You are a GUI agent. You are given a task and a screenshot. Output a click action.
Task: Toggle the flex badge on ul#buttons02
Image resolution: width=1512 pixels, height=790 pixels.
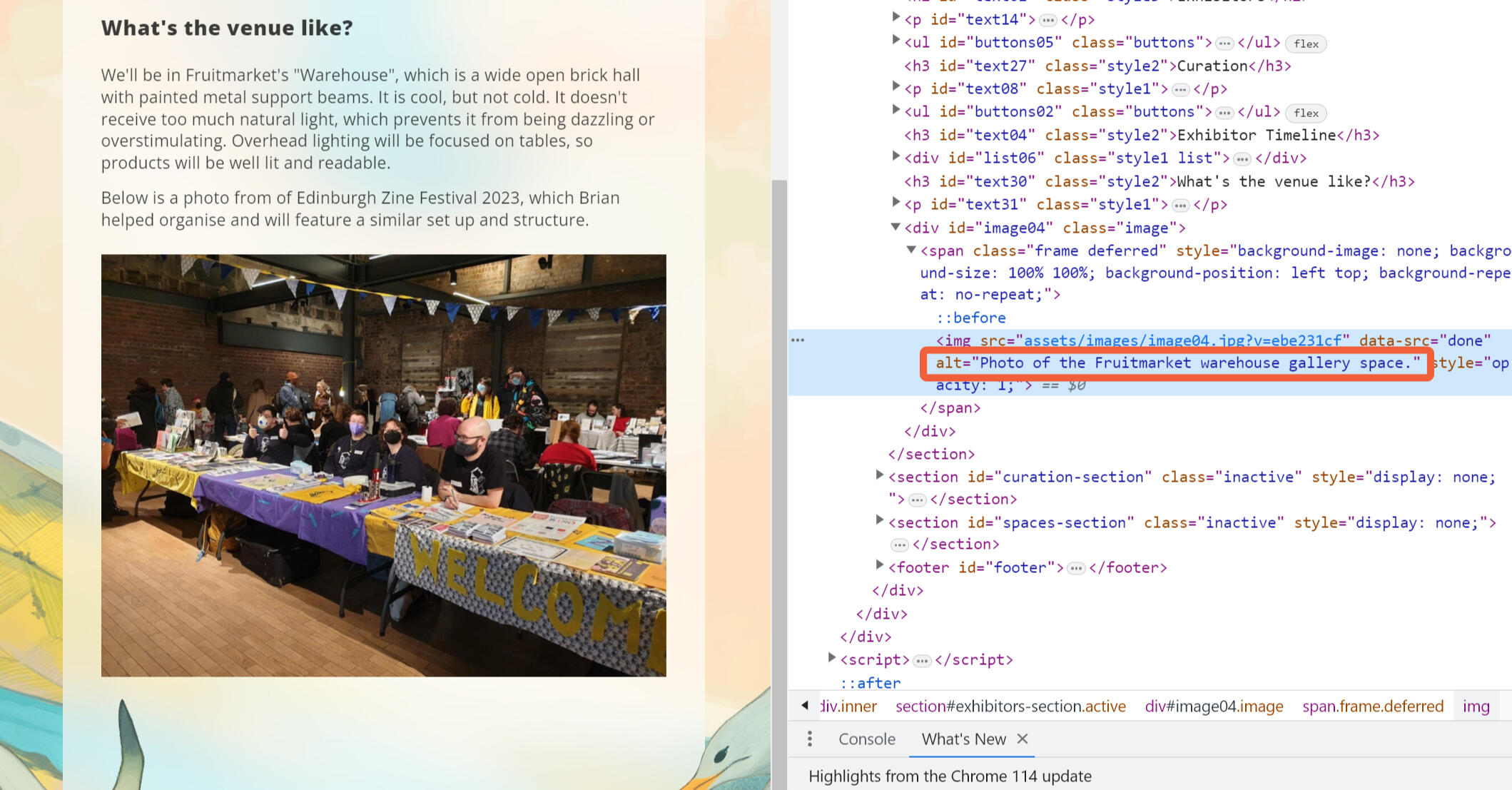[x=1306, y=113]
